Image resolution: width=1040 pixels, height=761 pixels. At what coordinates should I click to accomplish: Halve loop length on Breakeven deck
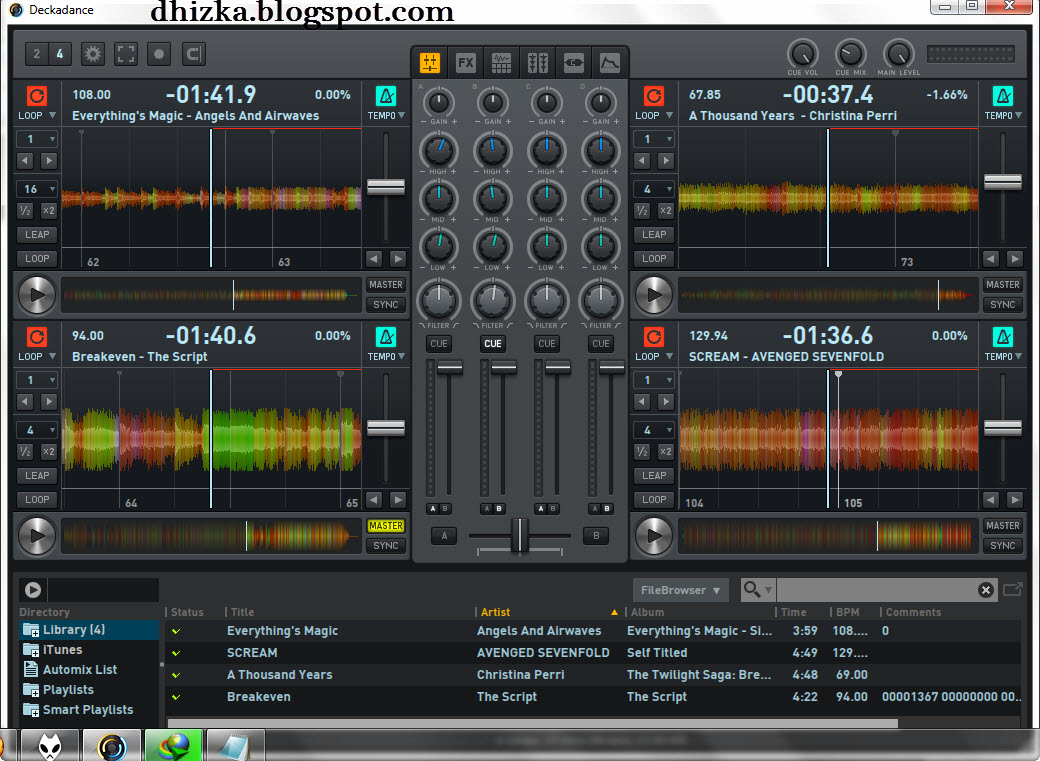(x=25, y=452)
